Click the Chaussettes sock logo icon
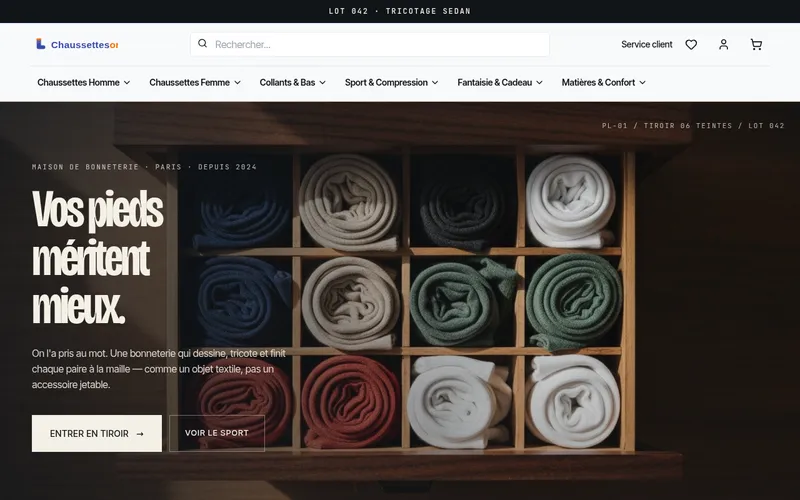Image resolution: width=800 pixels, height=500 pixels. [41, 44]
